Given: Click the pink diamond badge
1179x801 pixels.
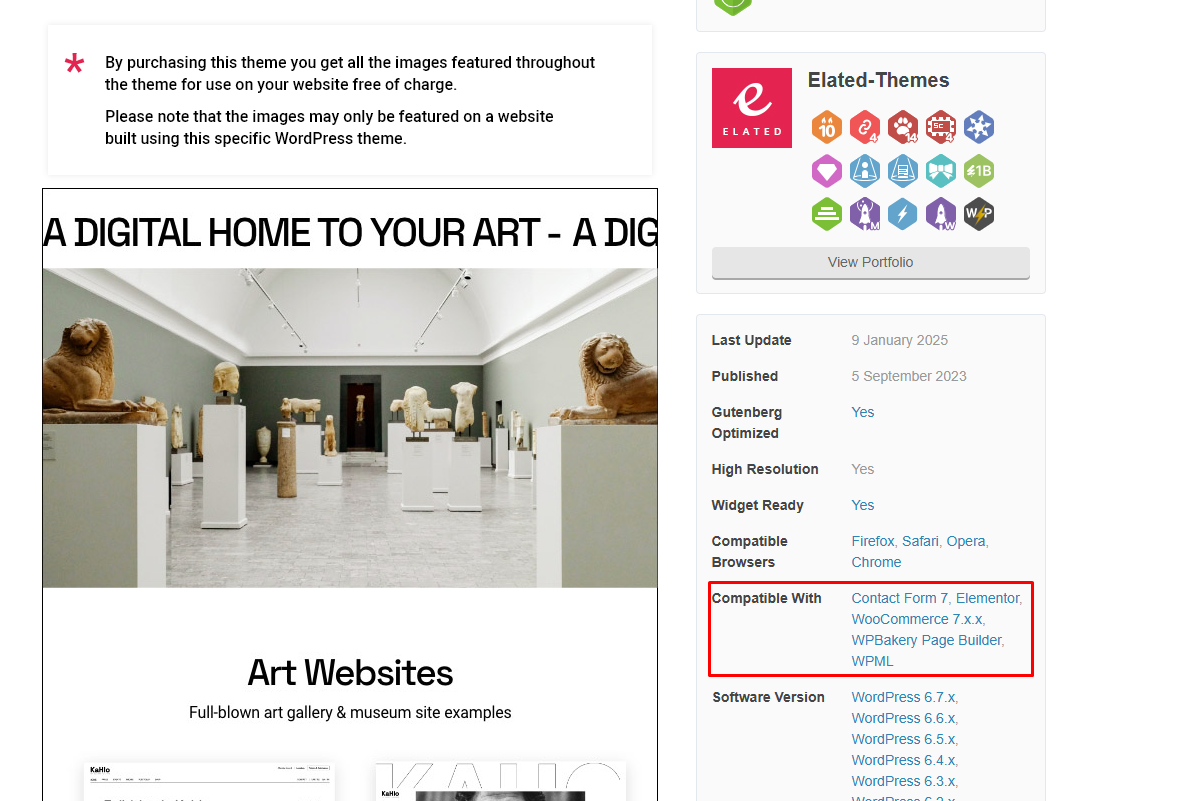Looking at the screenshot, I should coord(826,171).
